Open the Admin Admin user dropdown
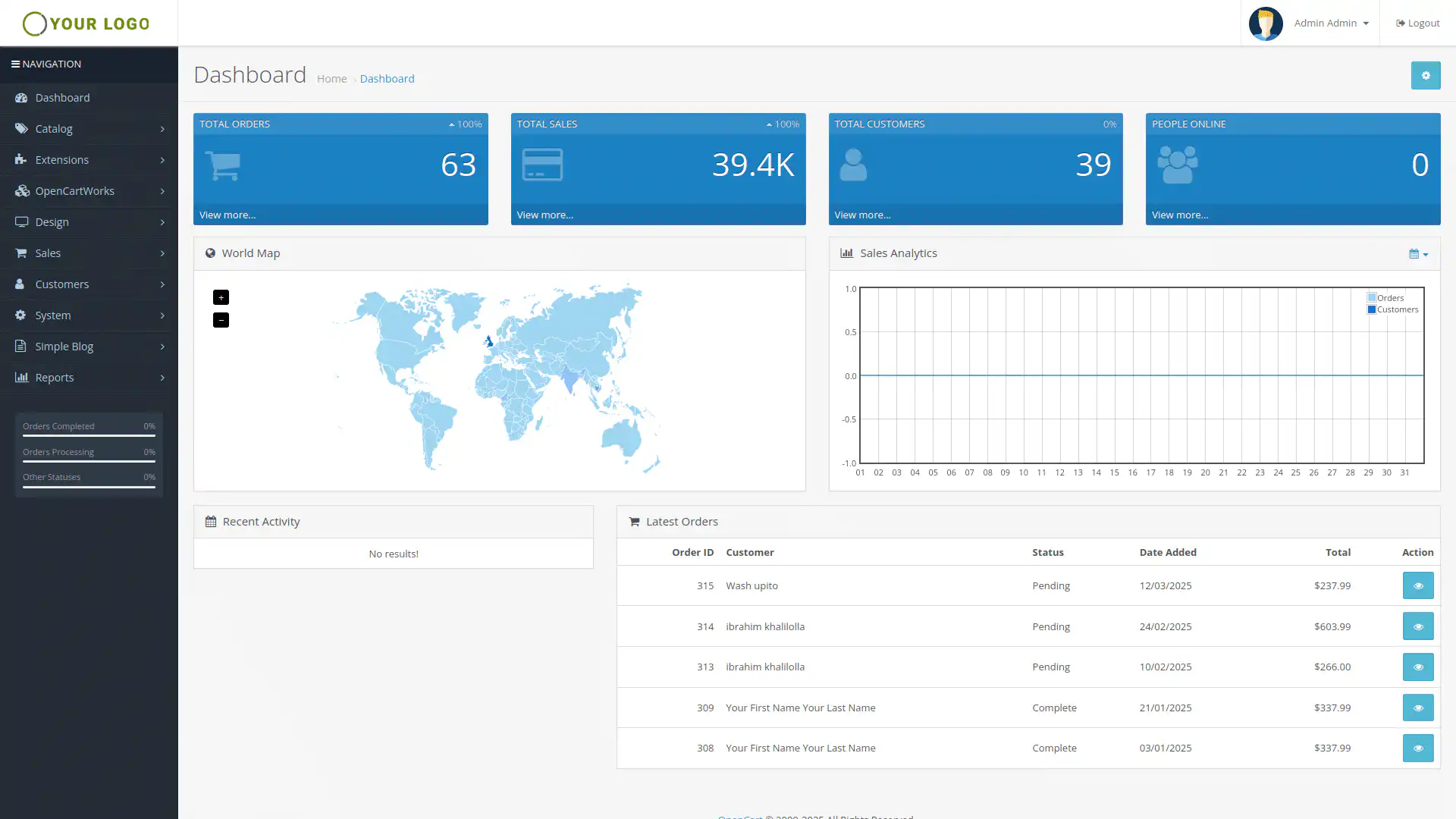This screenshot has width=1456, height=819. coord(1331,24)
